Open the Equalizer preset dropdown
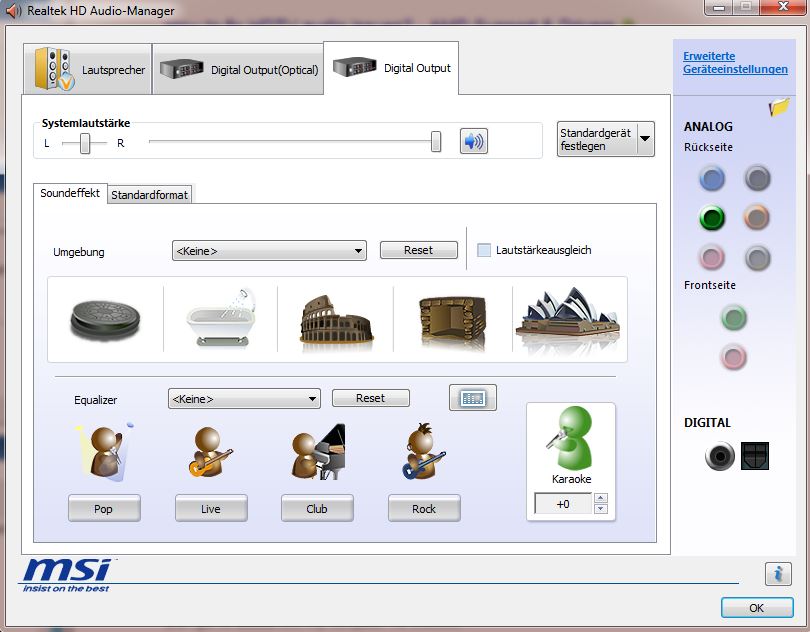810x632 pixels. coord(244,399)
